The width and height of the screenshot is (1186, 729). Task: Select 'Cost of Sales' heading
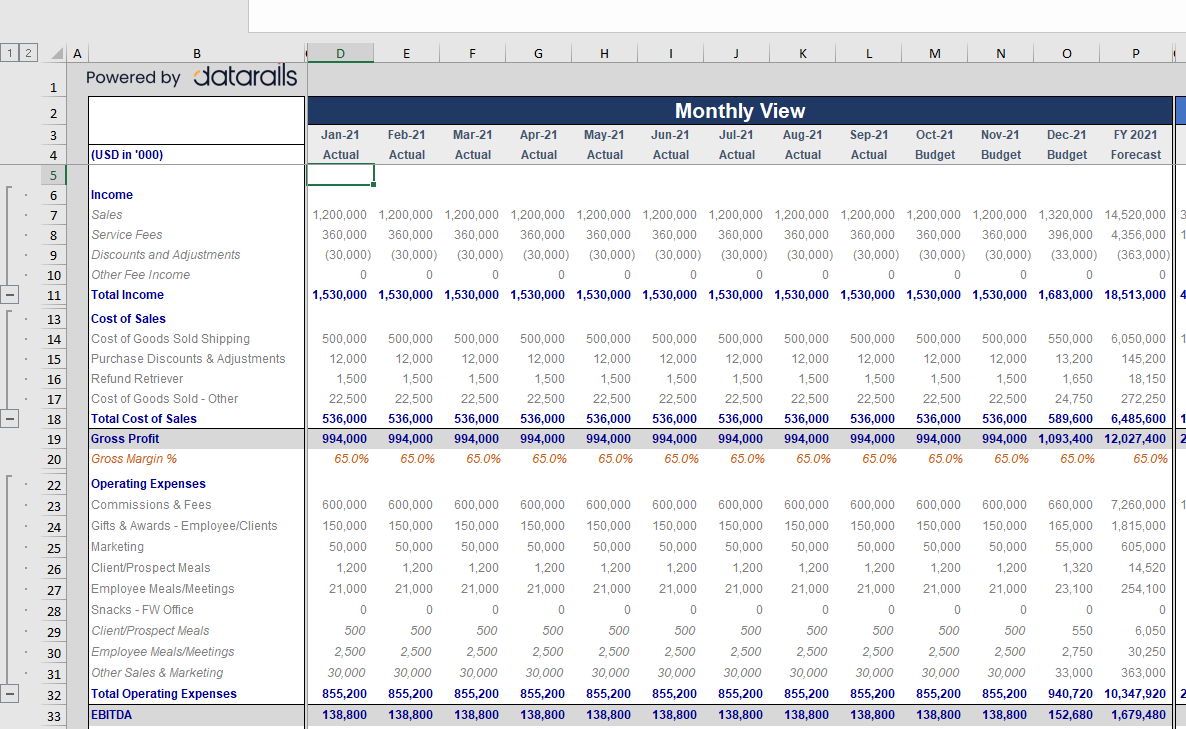(128, 318)
